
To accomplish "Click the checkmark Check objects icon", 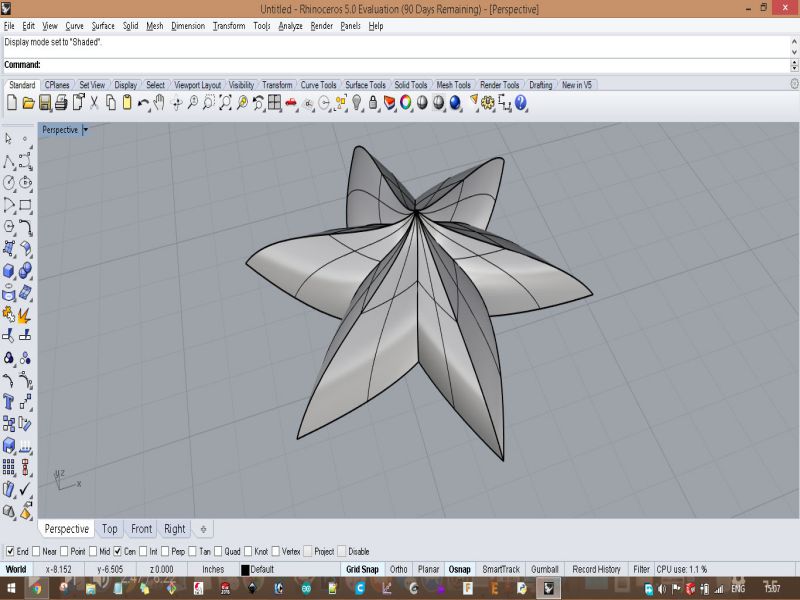I will coord(25,489).
